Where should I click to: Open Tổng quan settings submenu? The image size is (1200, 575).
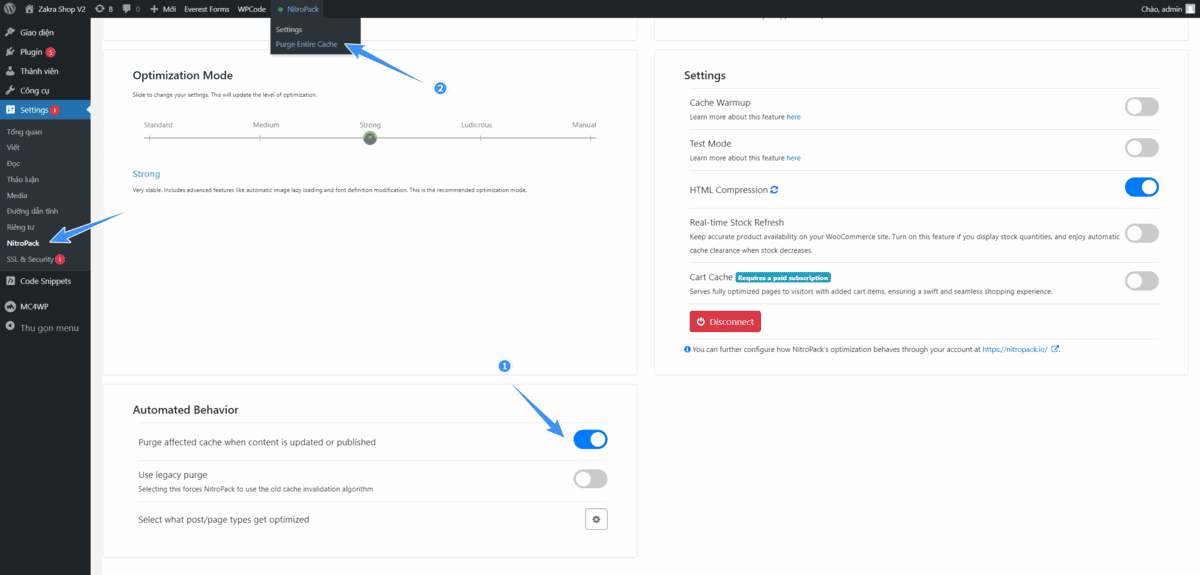(x=24, y=132)
